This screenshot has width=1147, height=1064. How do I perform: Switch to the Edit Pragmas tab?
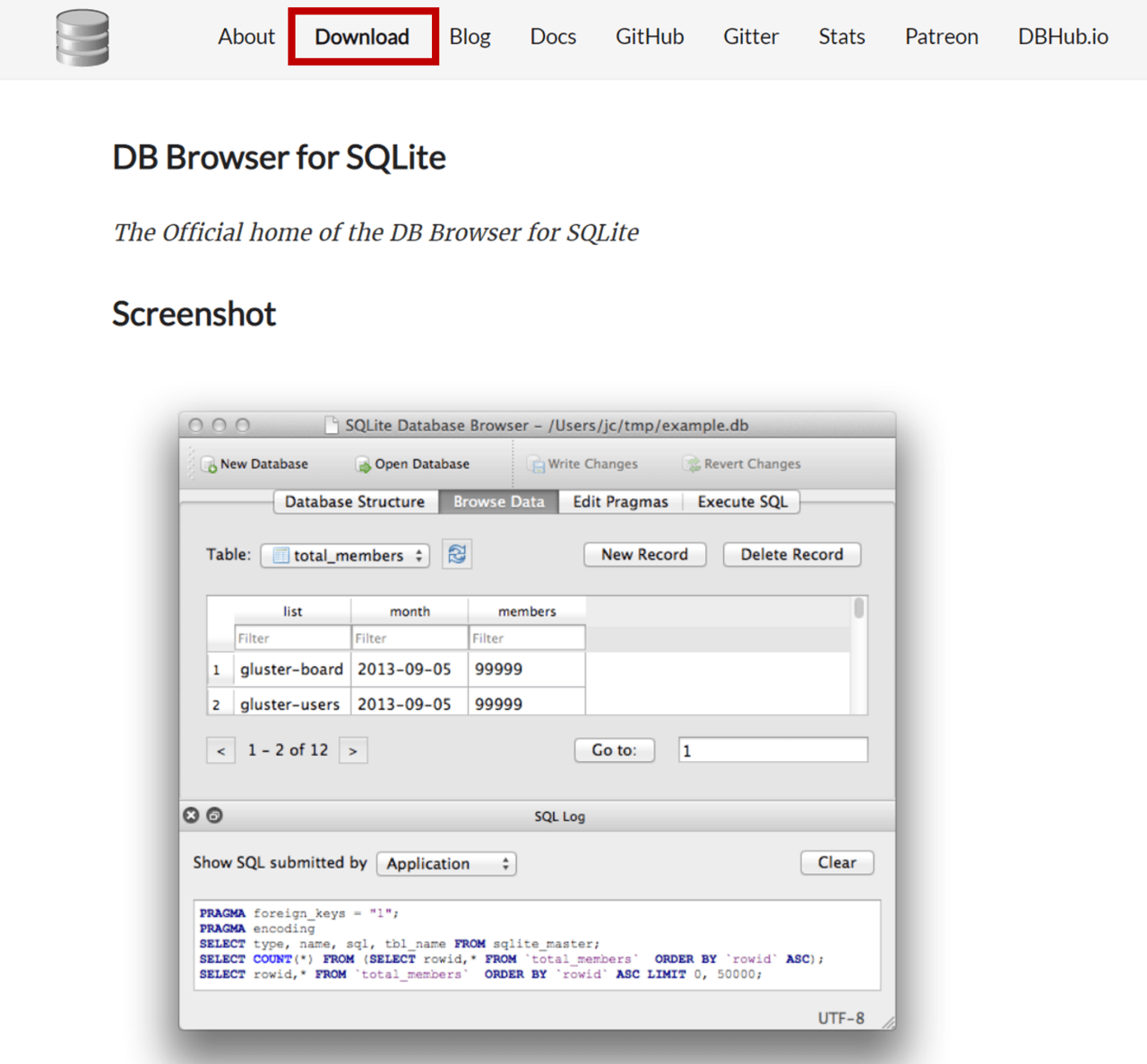620,502
